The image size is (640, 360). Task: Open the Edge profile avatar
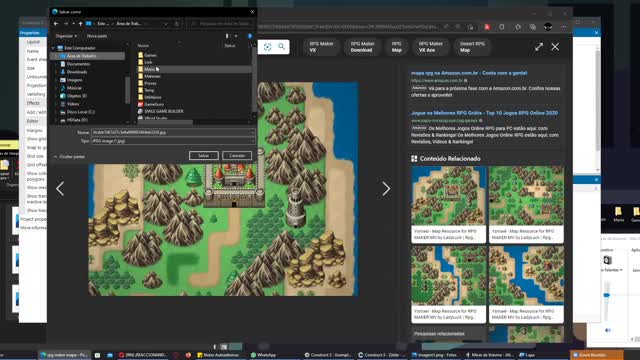(548, 27)
